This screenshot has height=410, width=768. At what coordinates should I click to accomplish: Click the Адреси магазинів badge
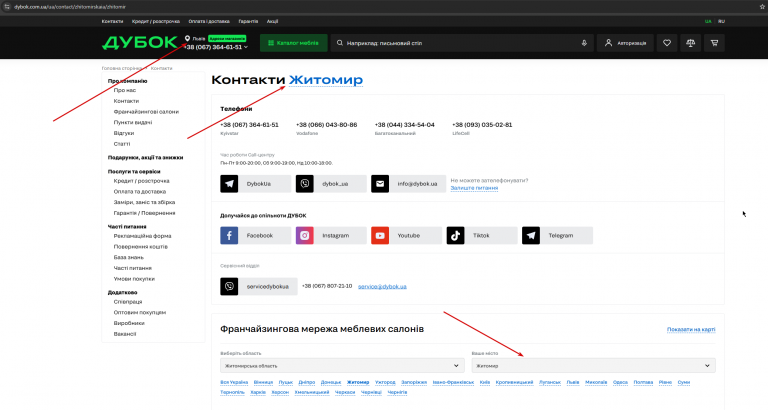click(227, 38)
